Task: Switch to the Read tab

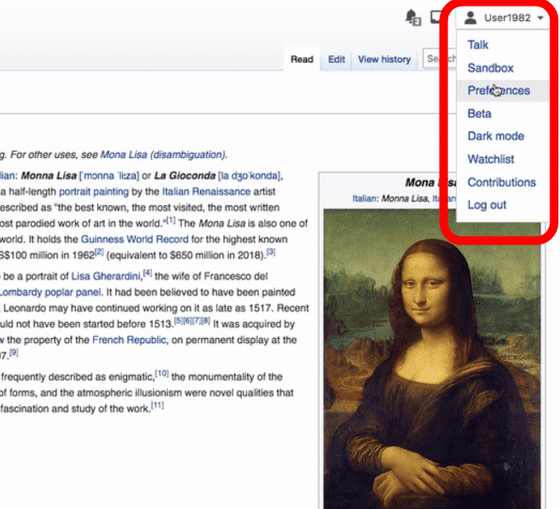Action: (x=302, y=59)
